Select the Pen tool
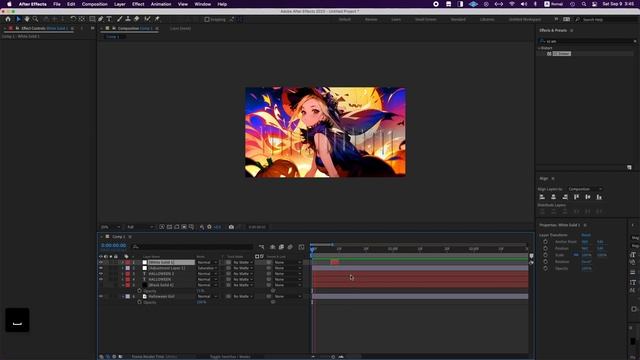The image size is (640, 360). pyautogui.click(x=100, y=19)
